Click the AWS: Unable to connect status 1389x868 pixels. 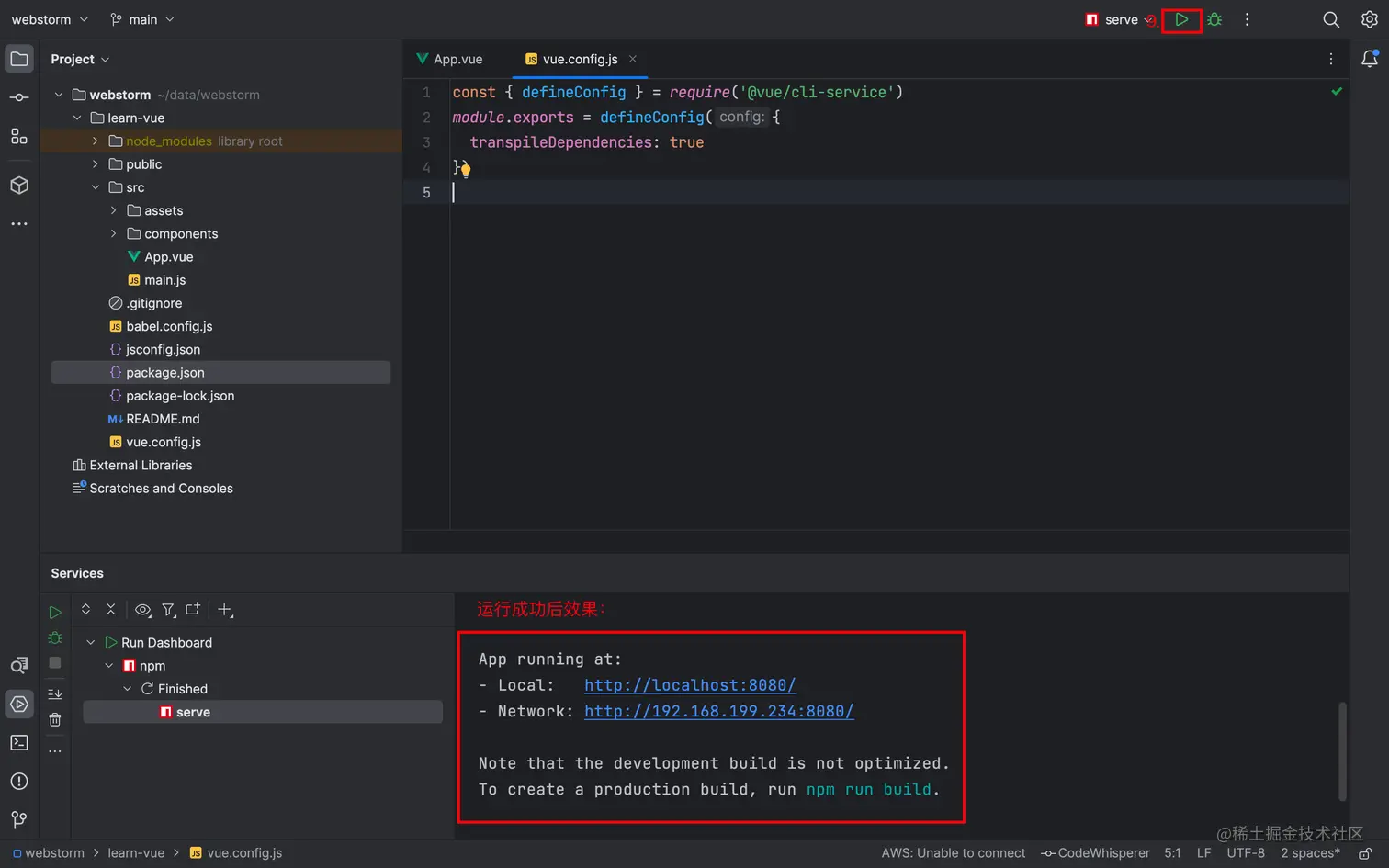[954, 853]
